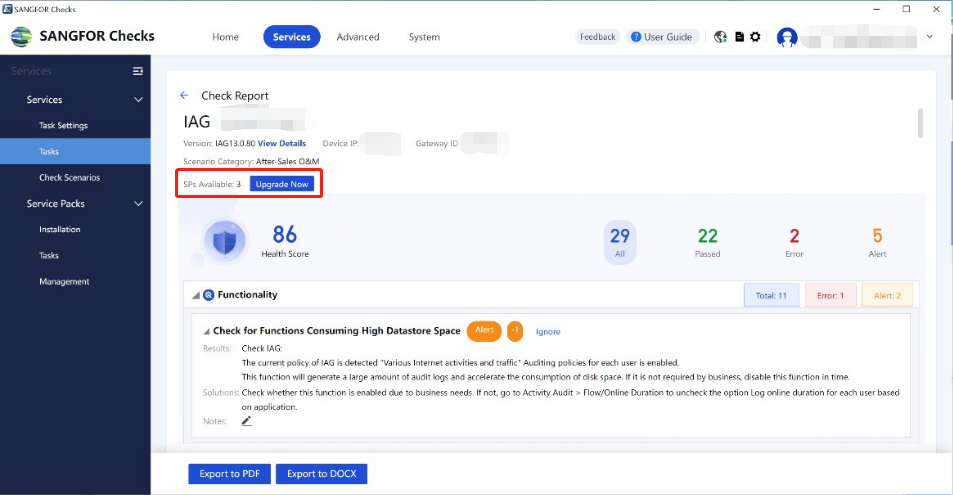Click the -1 score deduction tag
Viewport: 953px width, 495px height.
pyautogui.click(x=515, y=331)
